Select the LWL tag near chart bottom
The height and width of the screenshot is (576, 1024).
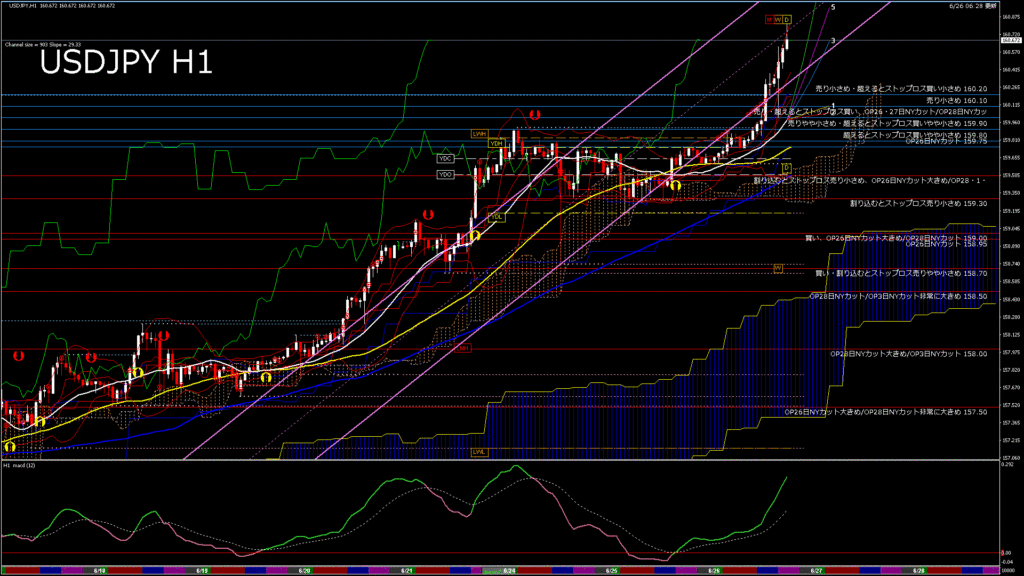click(479, 451)
